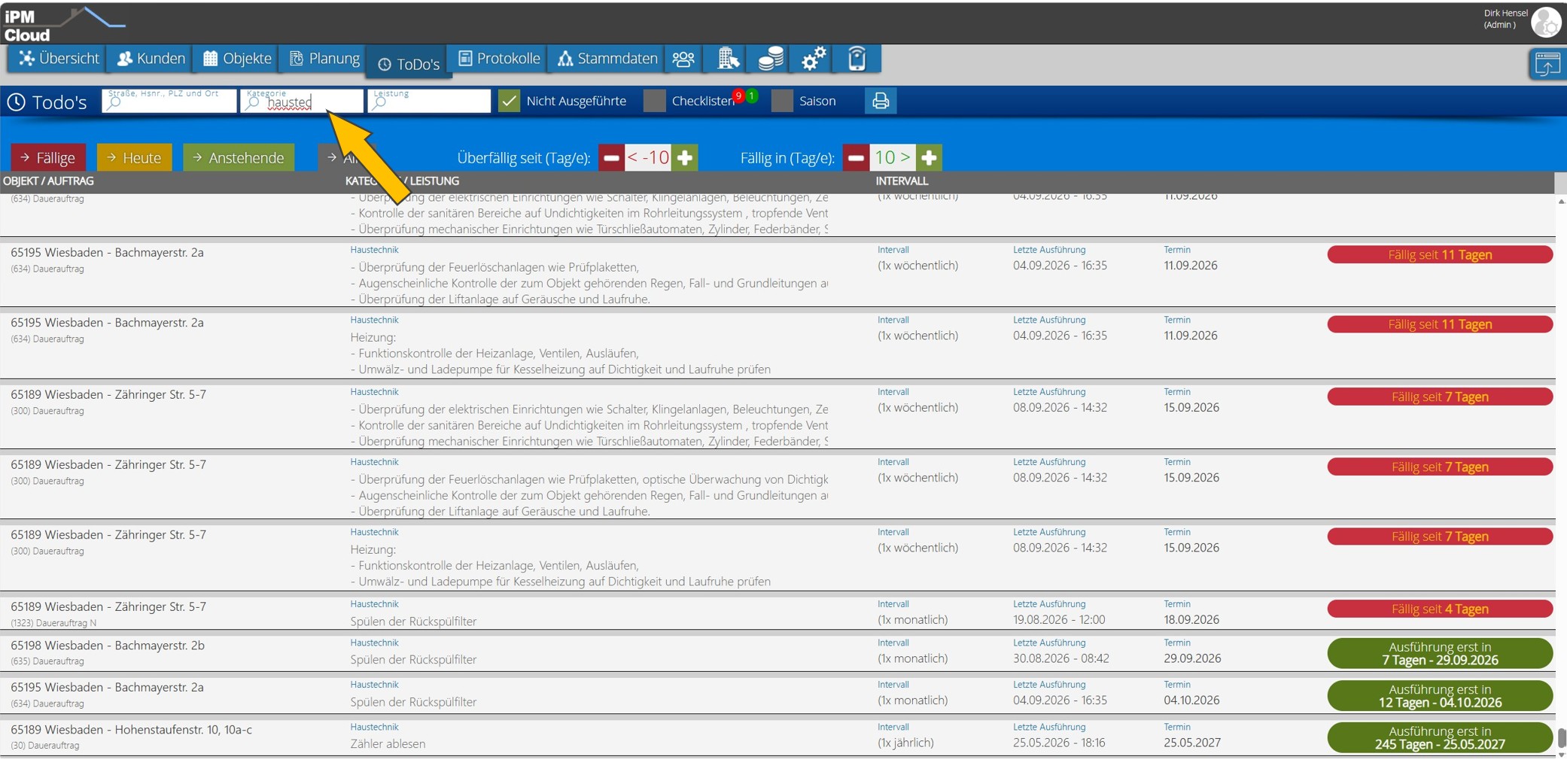Open the building icon in navigation

click(x=727, y=59)
